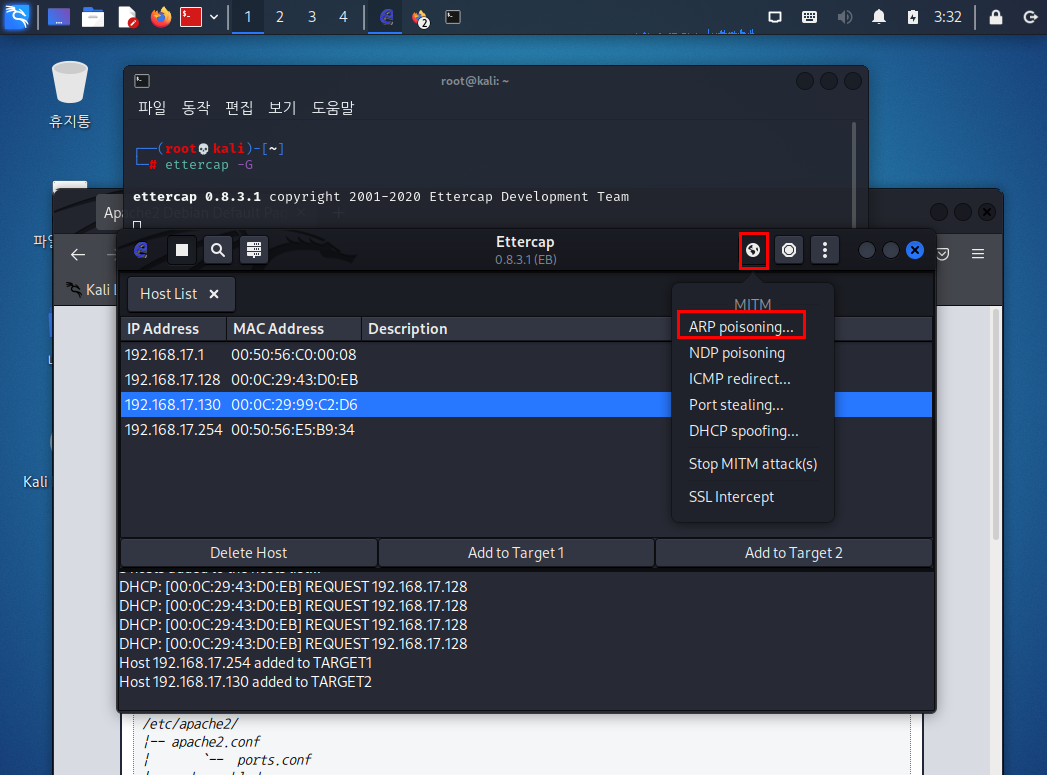
Task: Open the MITM globe menu in Ettercap
Action: click(753, 250)
